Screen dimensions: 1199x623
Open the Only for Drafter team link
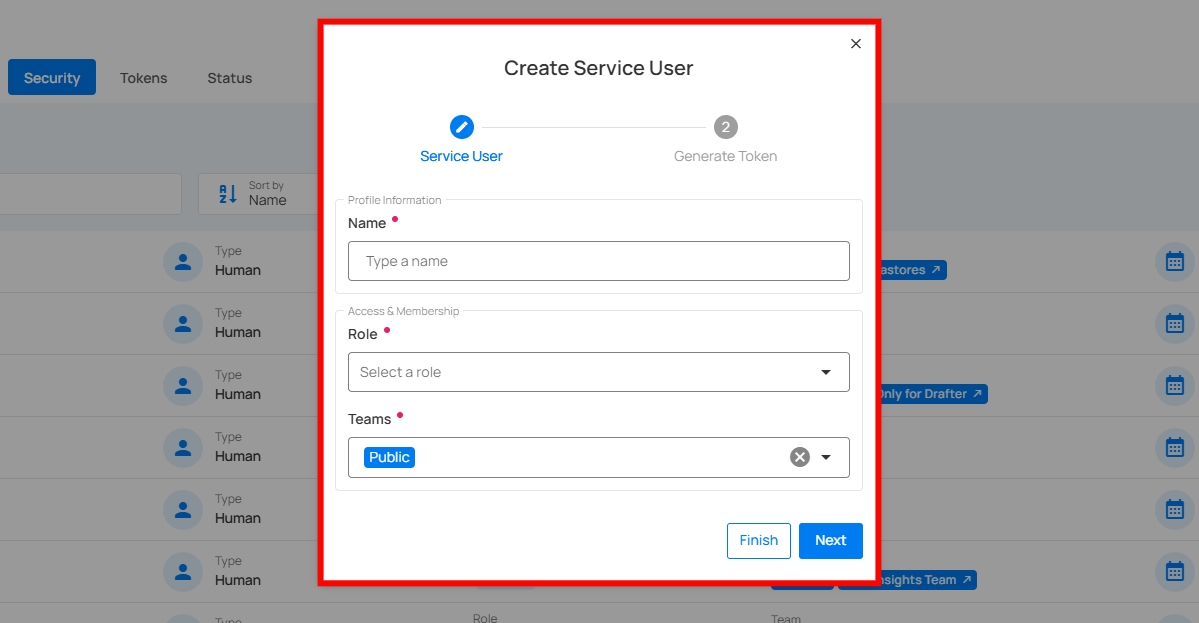[930, 394]
